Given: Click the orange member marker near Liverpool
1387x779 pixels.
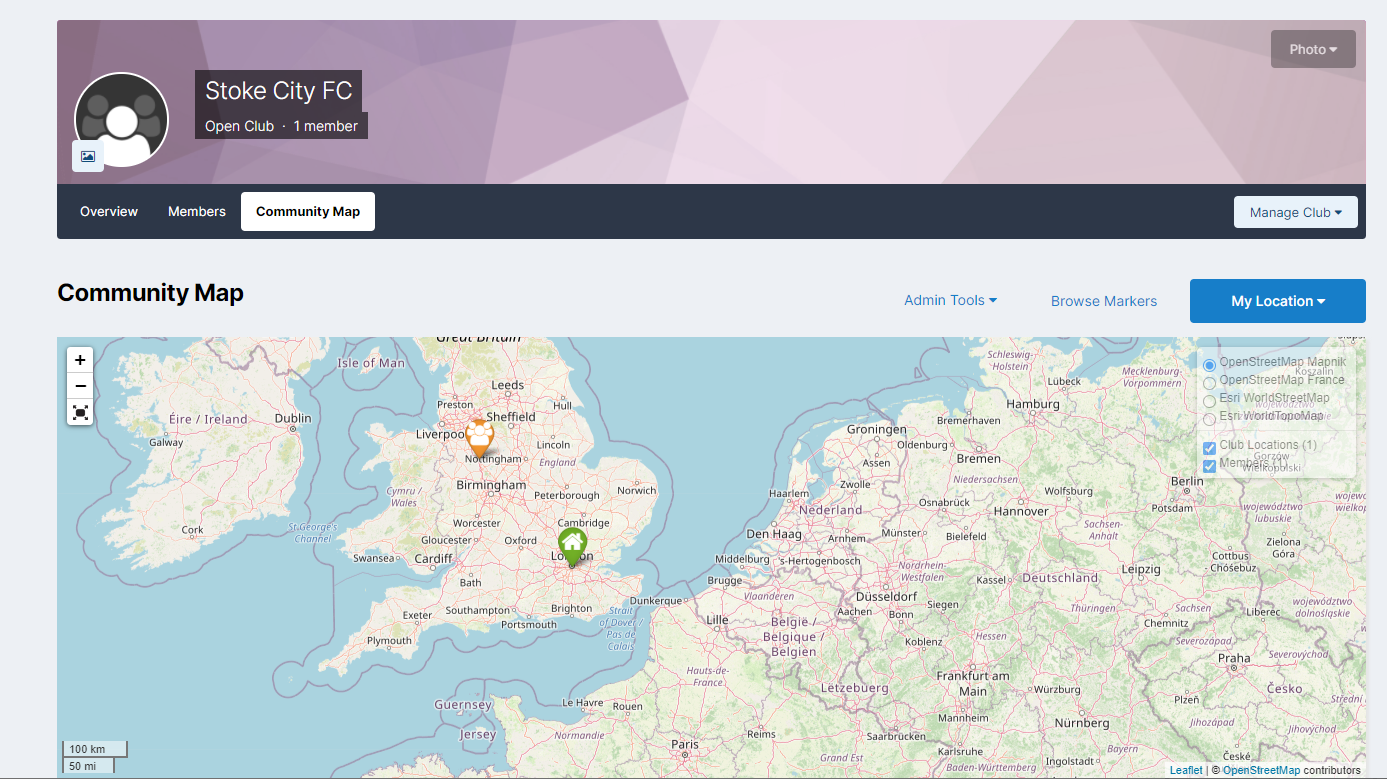Looking at the screenshot, I should tap(480, 436).
